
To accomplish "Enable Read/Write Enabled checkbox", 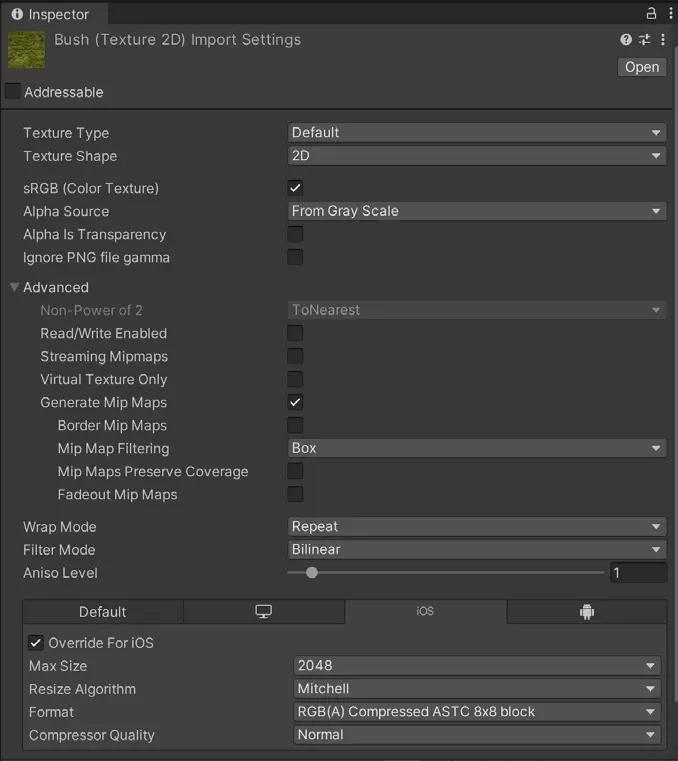I will 295,333.
